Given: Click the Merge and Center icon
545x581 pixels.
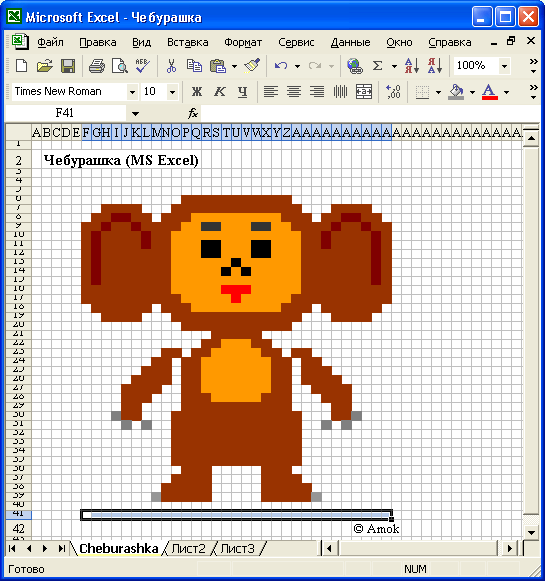Looking at the screenshot, I should click(x=363, y=91).
